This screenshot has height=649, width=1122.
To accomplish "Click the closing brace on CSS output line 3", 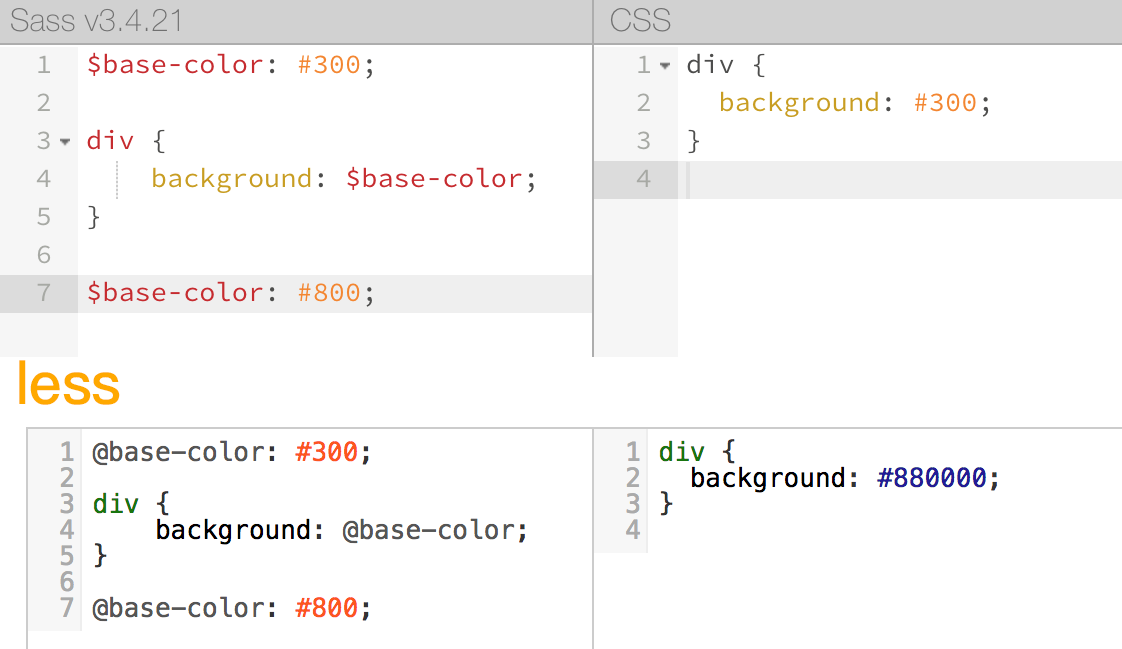I will [693, 141].
